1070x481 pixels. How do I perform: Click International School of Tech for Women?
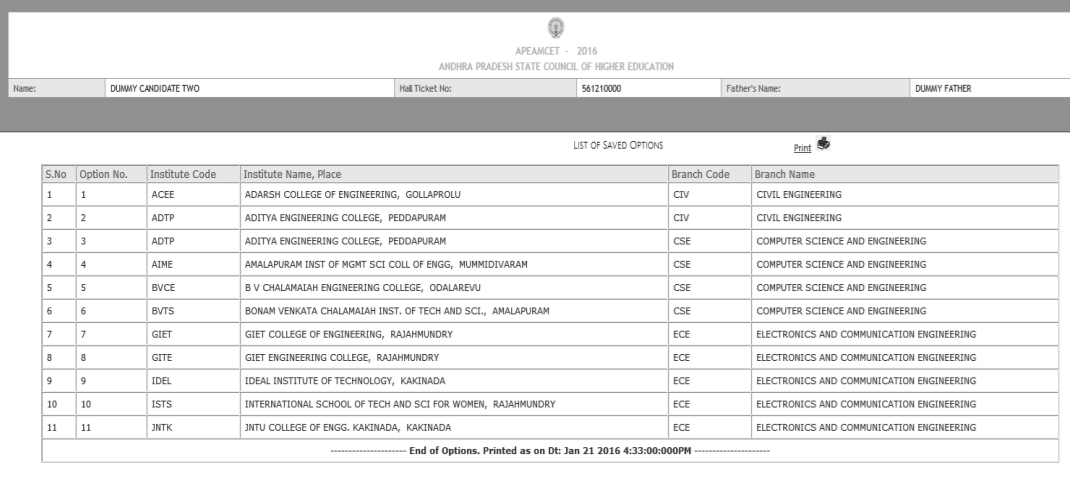pos(400,404)
